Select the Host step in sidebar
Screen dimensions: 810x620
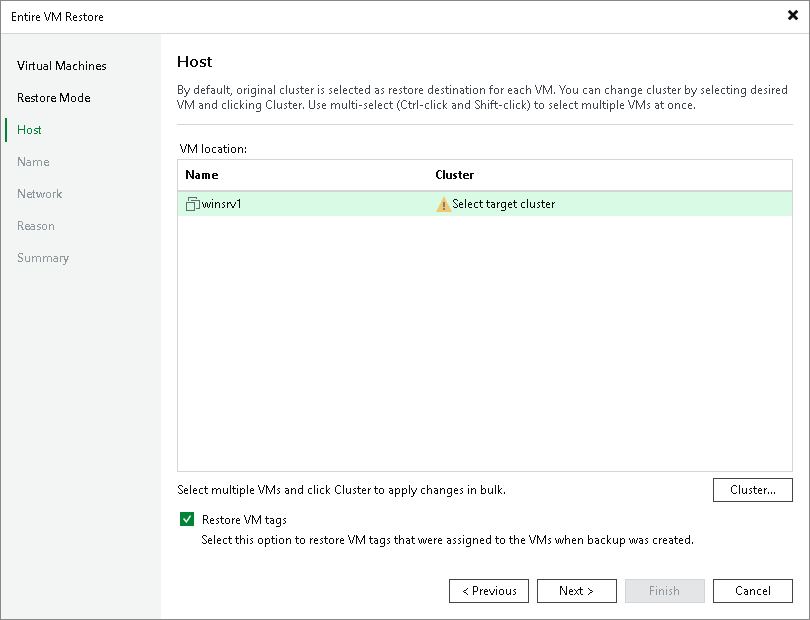point(29,130)
